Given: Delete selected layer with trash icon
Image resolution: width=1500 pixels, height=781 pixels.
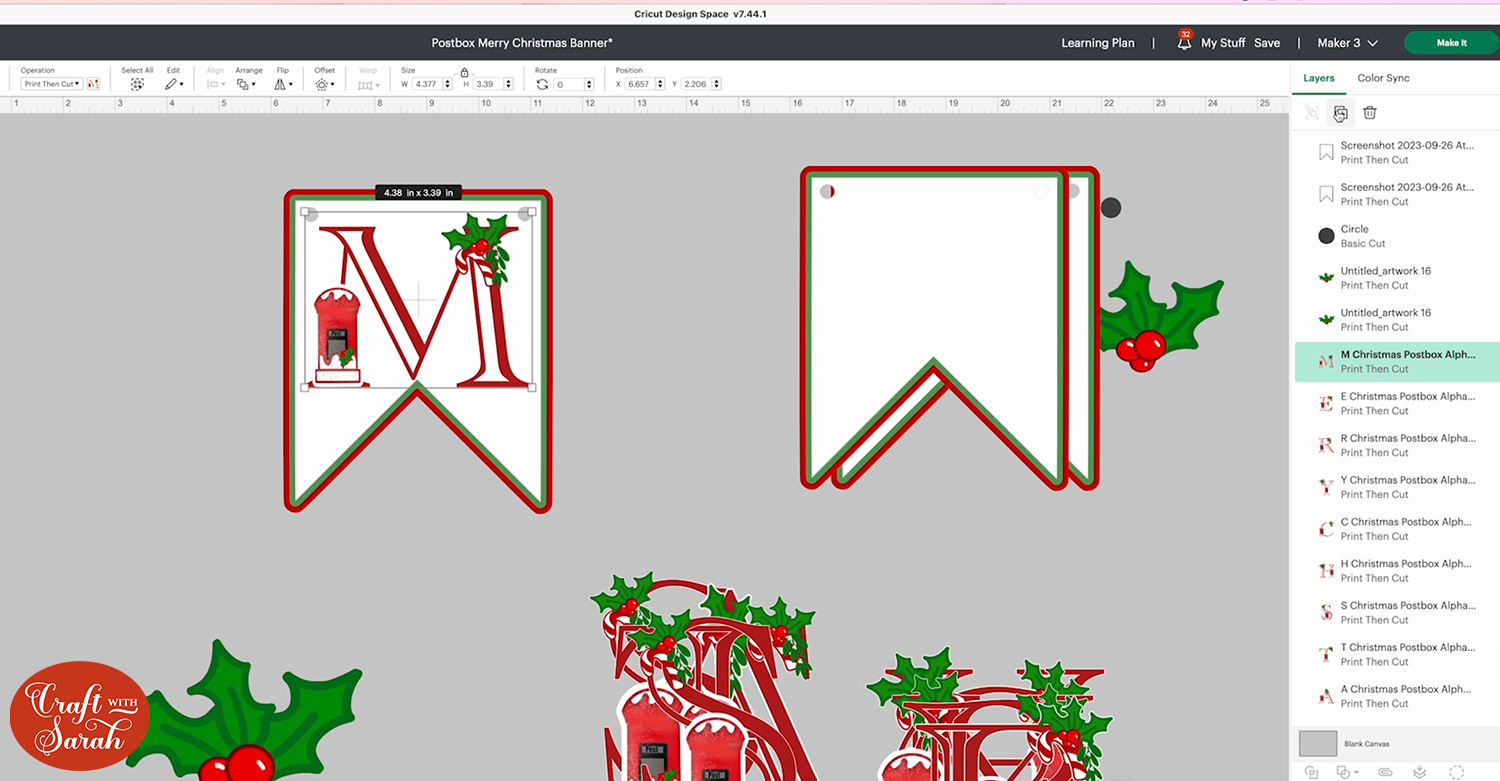Looking at the screenshot, I should tap(1369, 113).
